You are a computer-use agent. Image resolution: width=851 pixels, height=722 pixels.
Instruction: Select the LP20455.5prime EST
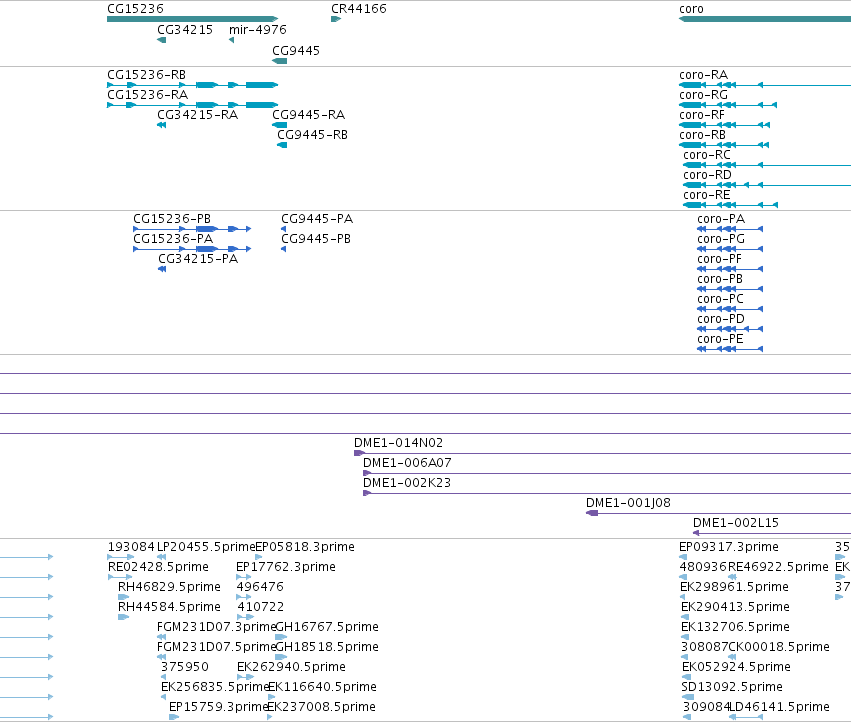(161, 557)
